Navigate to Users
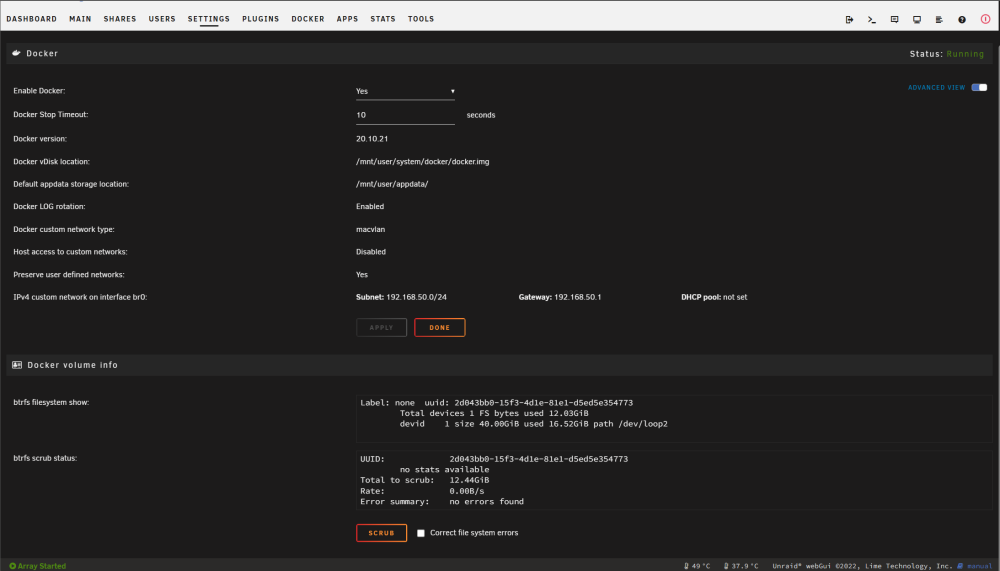Screen dimensions: 1000x571 [162, 19]
